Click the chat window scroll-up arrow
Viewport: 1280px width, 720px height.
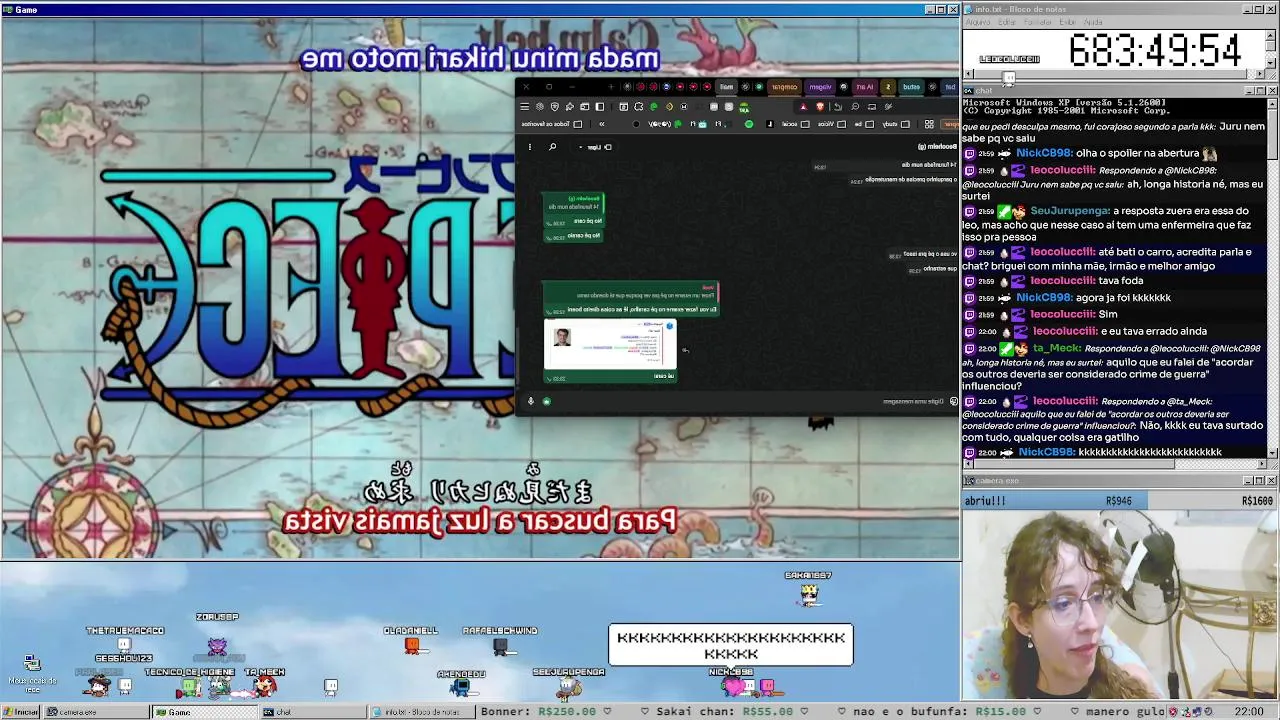pyautogui.click(x=1273, y=104)
